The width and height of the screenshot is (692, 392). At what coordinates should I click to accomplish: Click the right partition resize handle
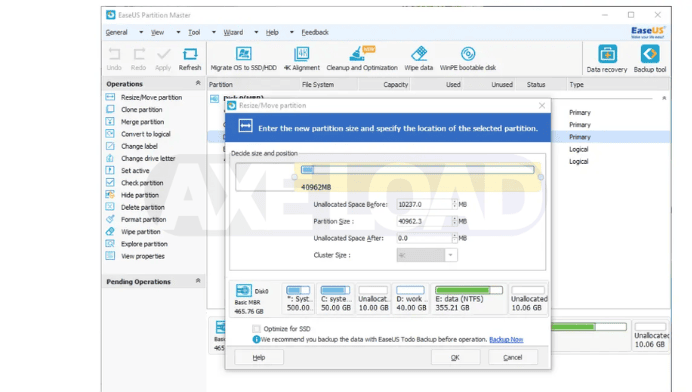pos(541,177)
